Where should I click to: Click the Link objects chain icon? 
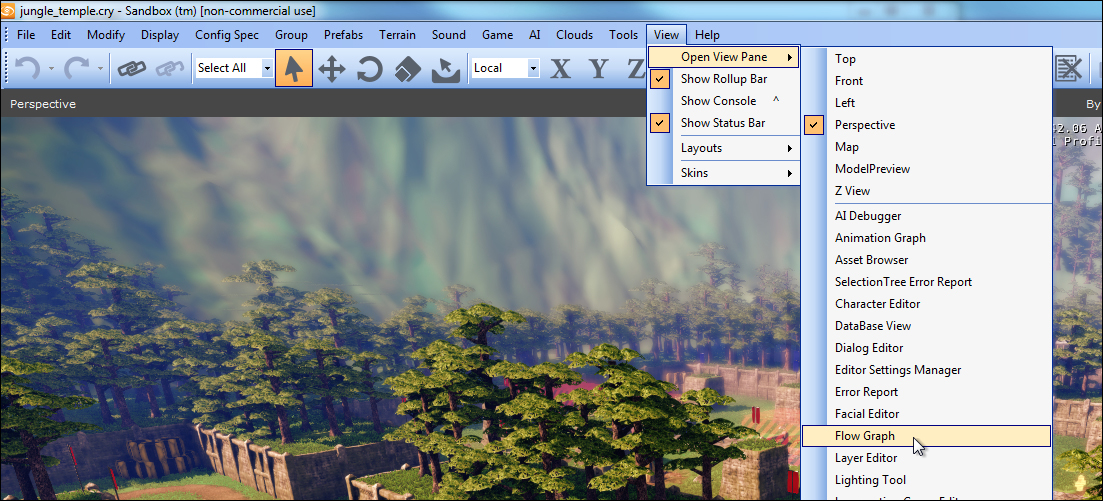pos(132,68)
